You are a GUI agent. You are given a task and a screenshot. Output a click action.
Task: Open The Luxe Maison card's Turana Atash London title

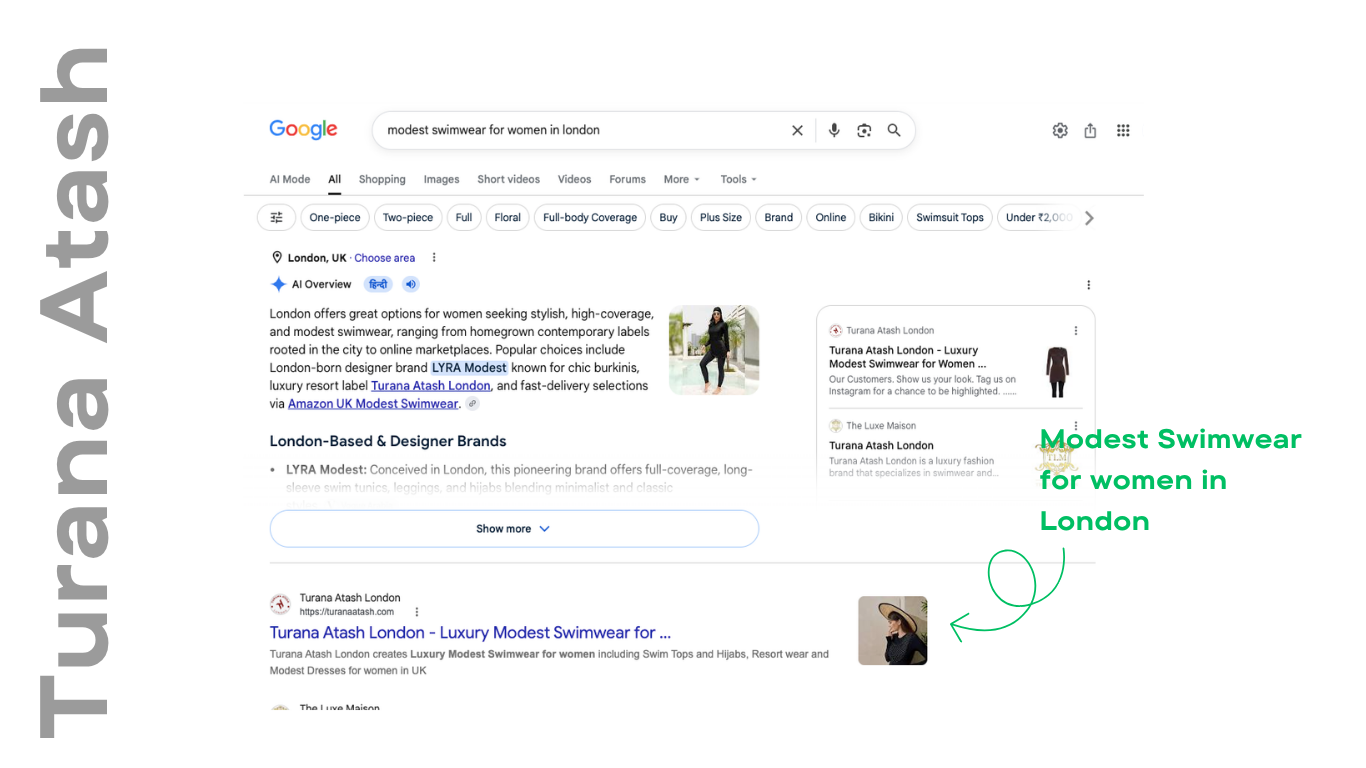tap(881, 446)
